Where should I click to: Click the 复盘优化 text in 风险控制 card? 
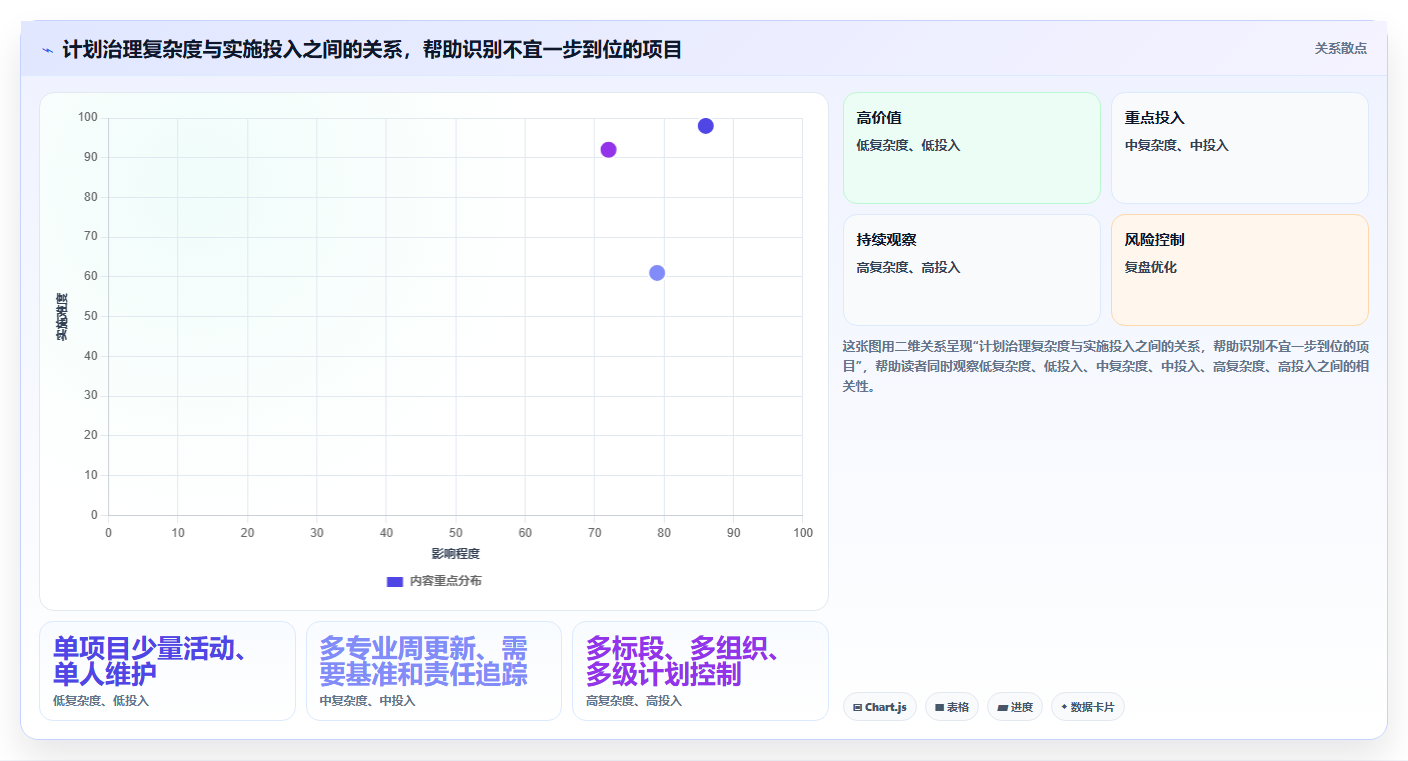(x=1151, y=268)
